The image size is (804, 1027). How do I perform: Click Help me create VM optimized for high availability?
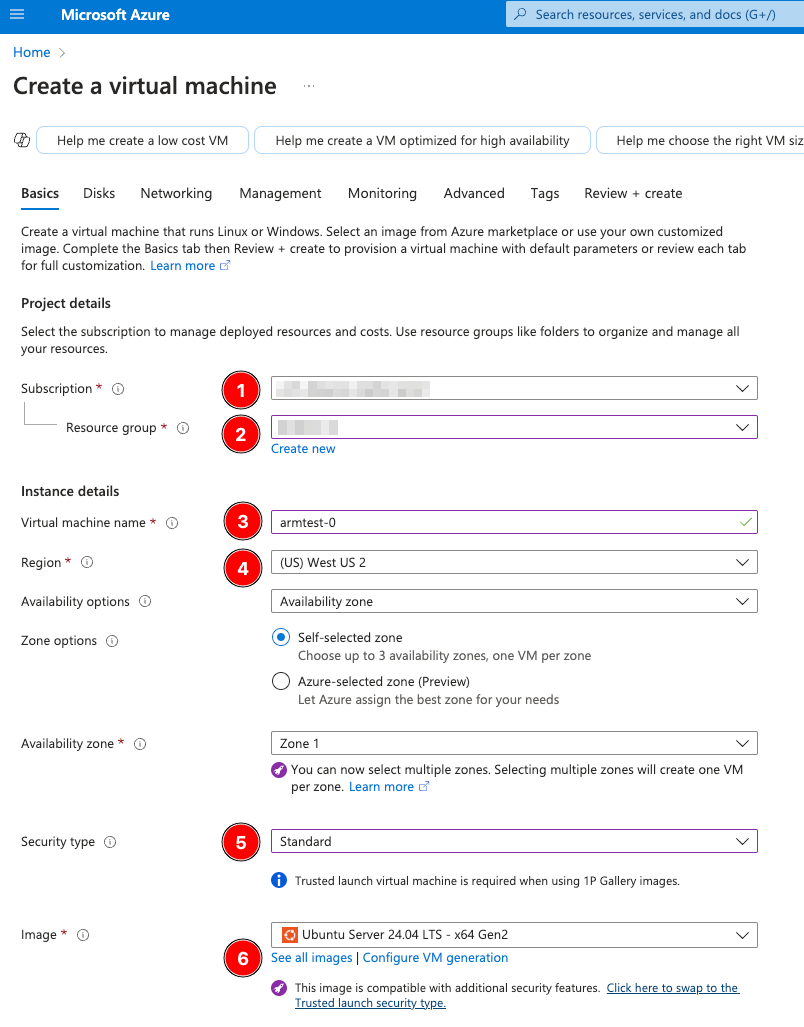pos(422,140)
